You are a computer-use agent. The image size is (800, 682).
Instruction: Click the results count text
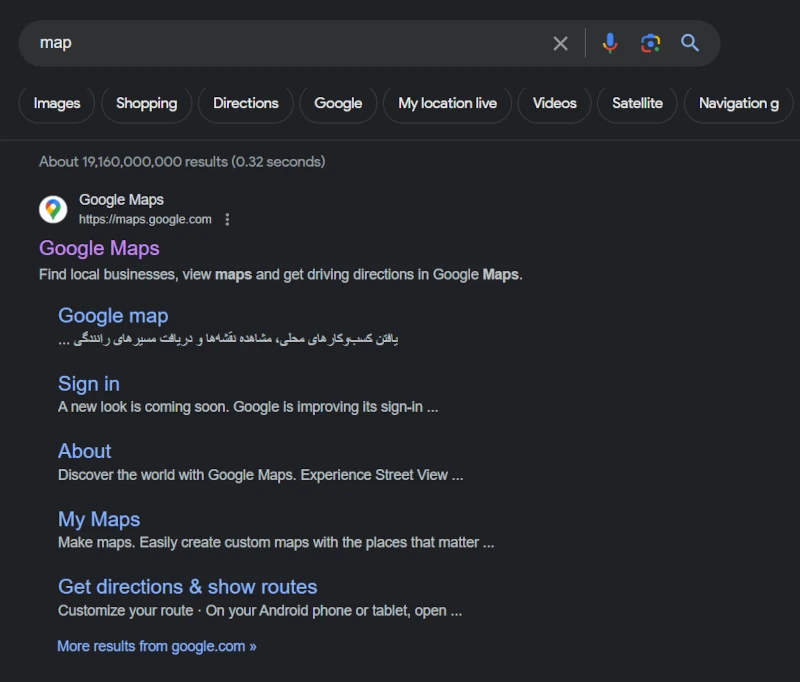pyautogui.click(x=182, y=162)
